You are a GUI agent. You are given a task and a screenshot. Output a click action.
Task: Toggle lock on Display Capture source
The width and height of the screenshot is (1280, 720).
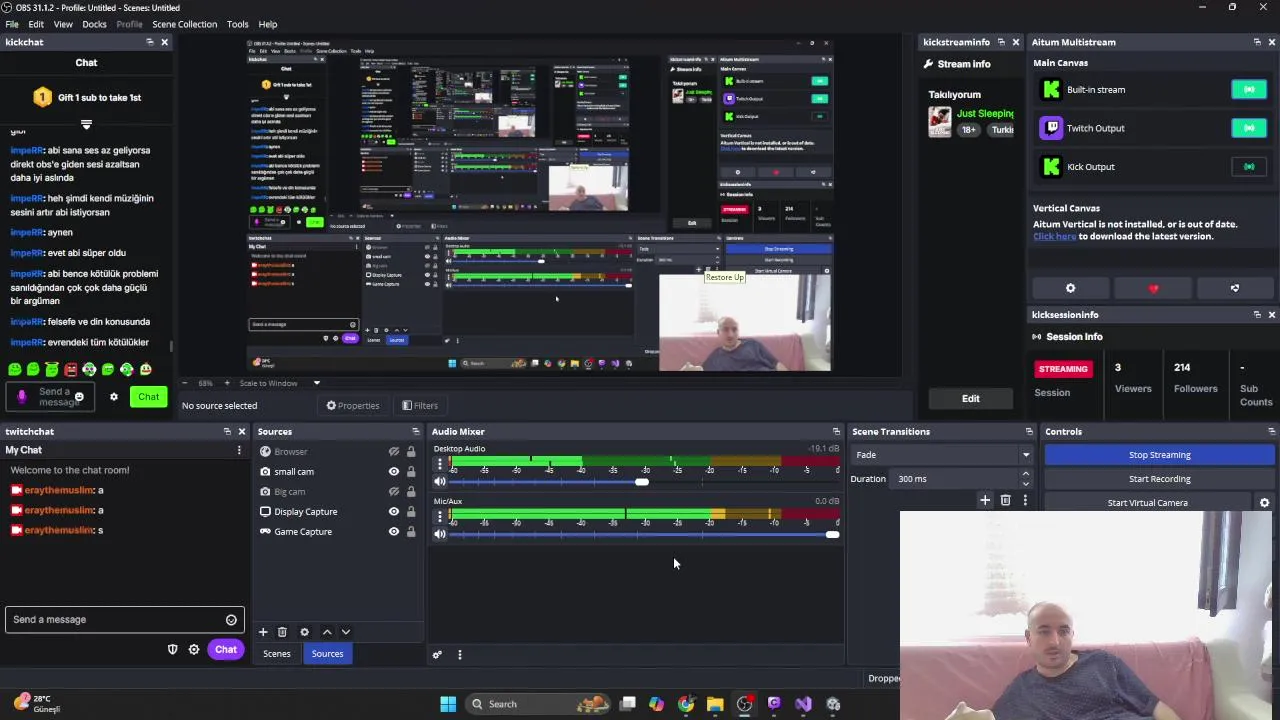(411, 512)
